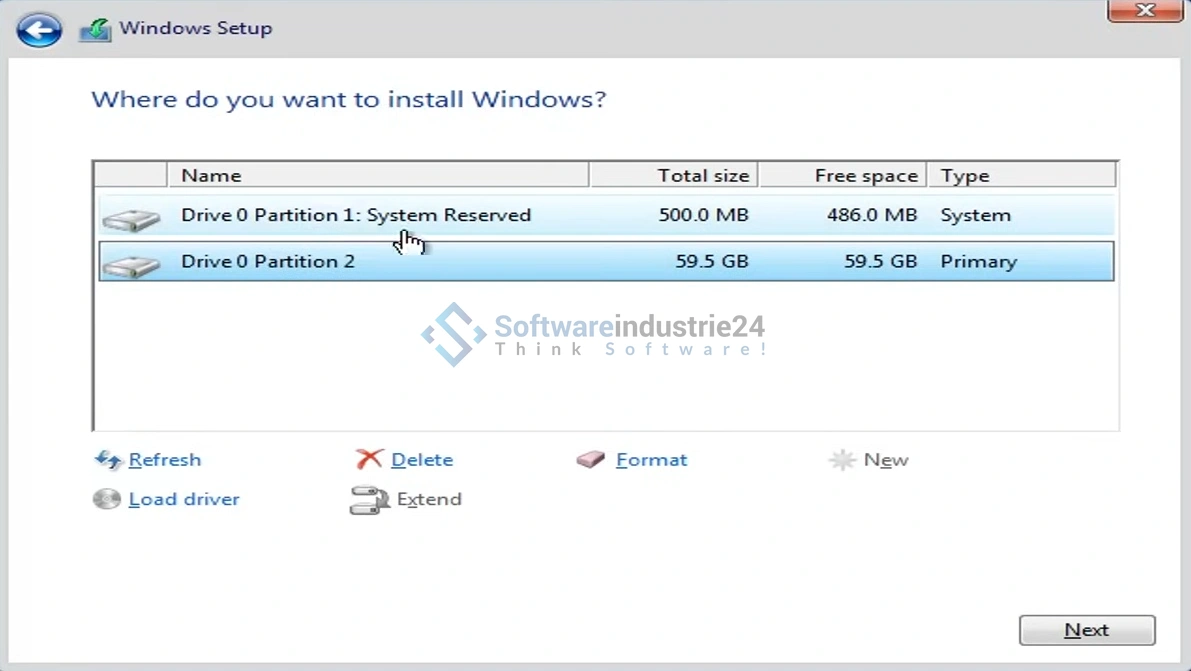Image resolution: width=1191 pixels, height=671 pixels.
Task: Open the Format link
Action: pos(651,460)
